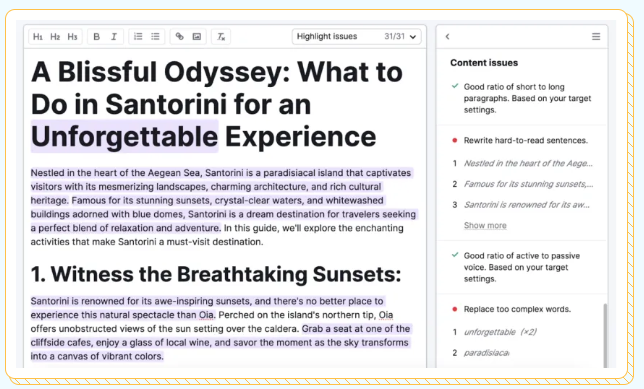Viewport: 644px width, 389px height.
Task: Apply Heading 3 format
Action: pos(72,37)
